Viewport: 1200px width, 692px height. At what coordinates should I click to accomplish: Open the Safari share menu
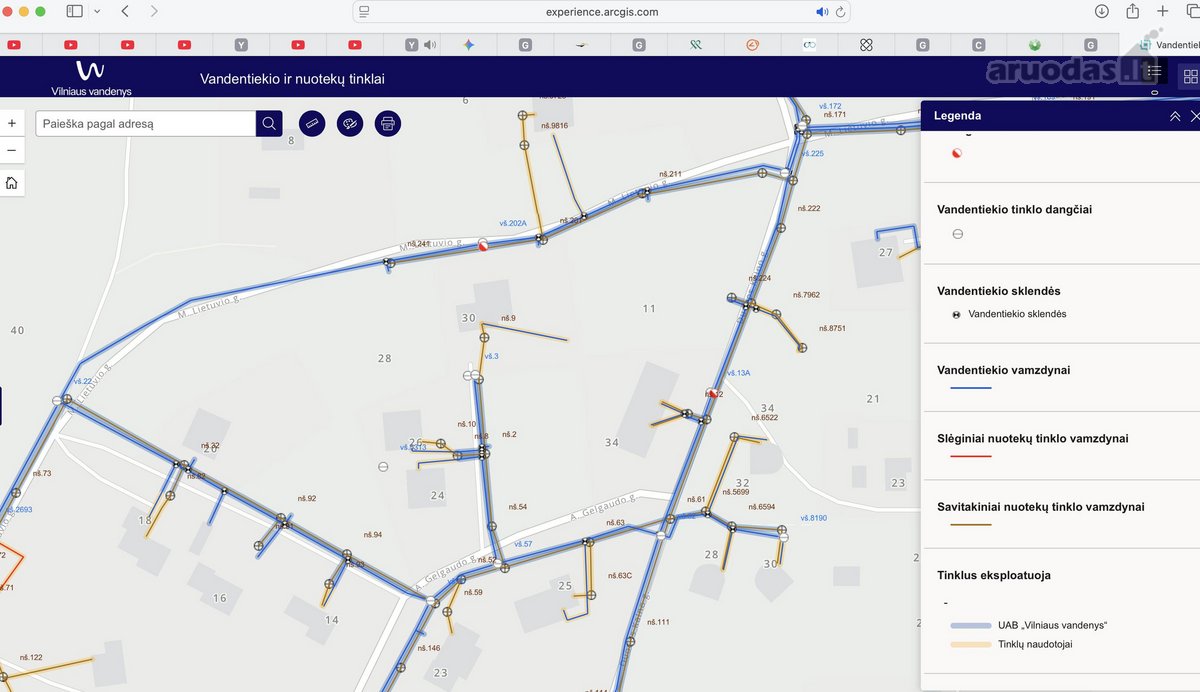[x=1132, y=11]
